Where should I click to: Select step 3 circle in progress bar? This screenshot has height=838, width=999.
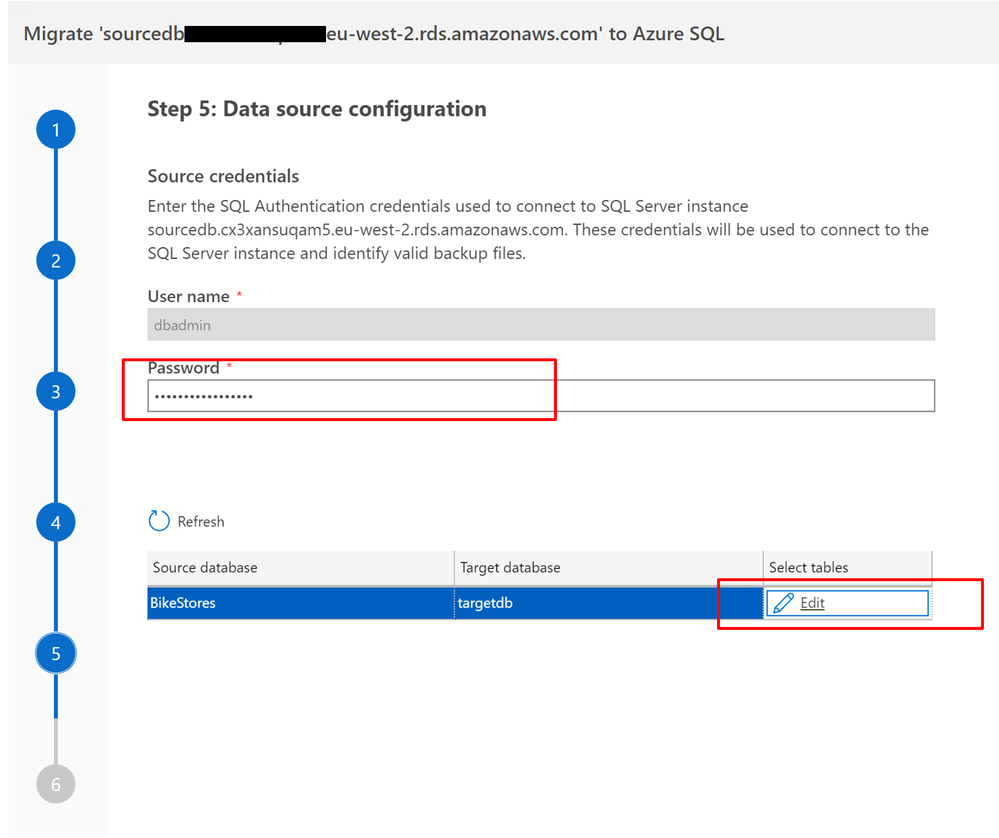56,392
